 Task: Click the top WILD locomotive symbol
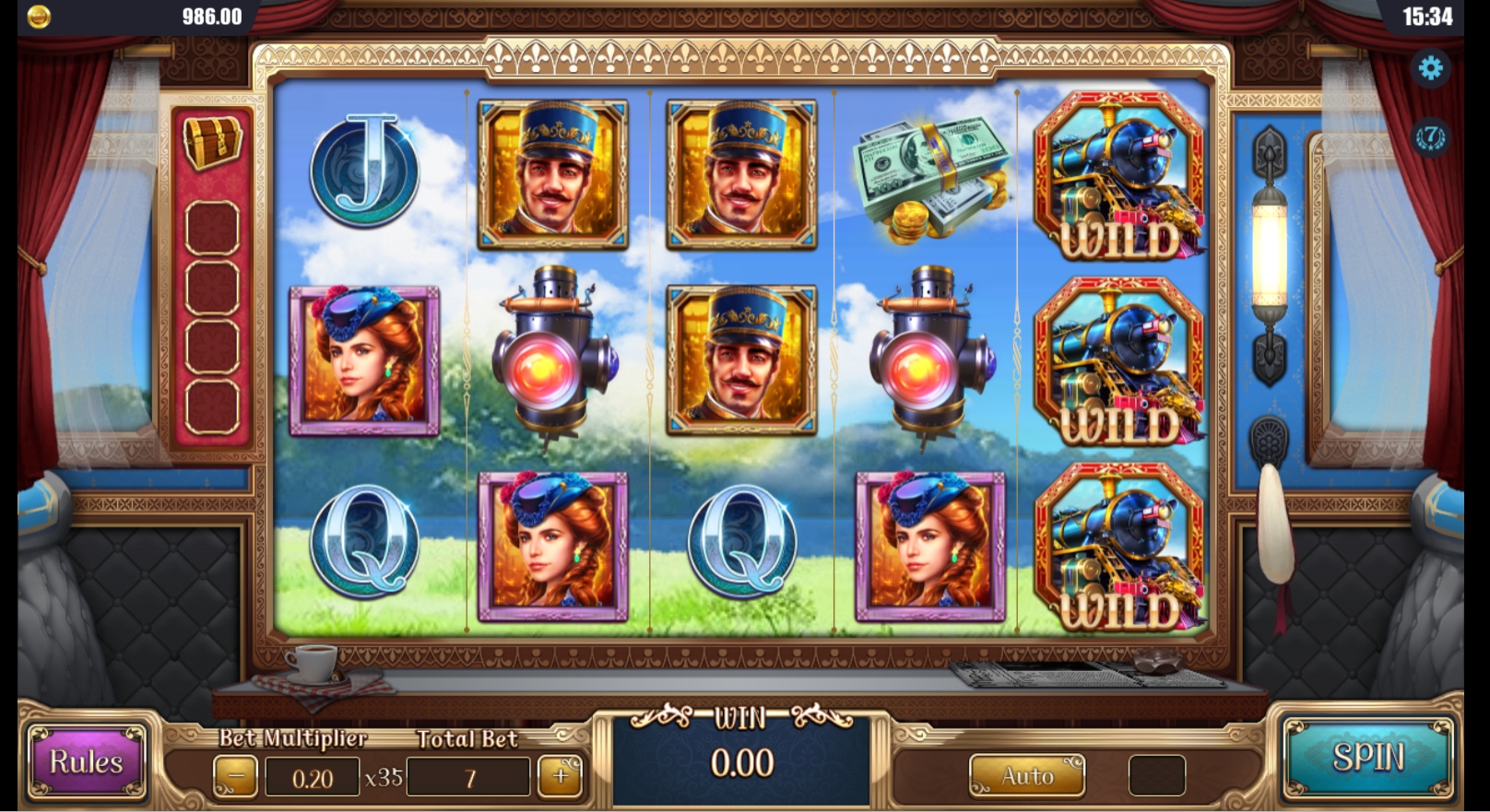click(1118, 175)
